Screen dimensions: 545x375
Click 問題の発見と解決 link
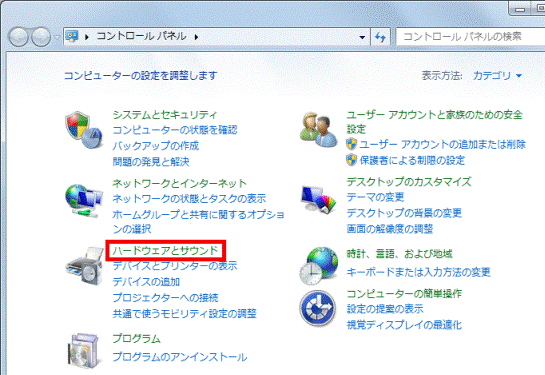point(151,162)
